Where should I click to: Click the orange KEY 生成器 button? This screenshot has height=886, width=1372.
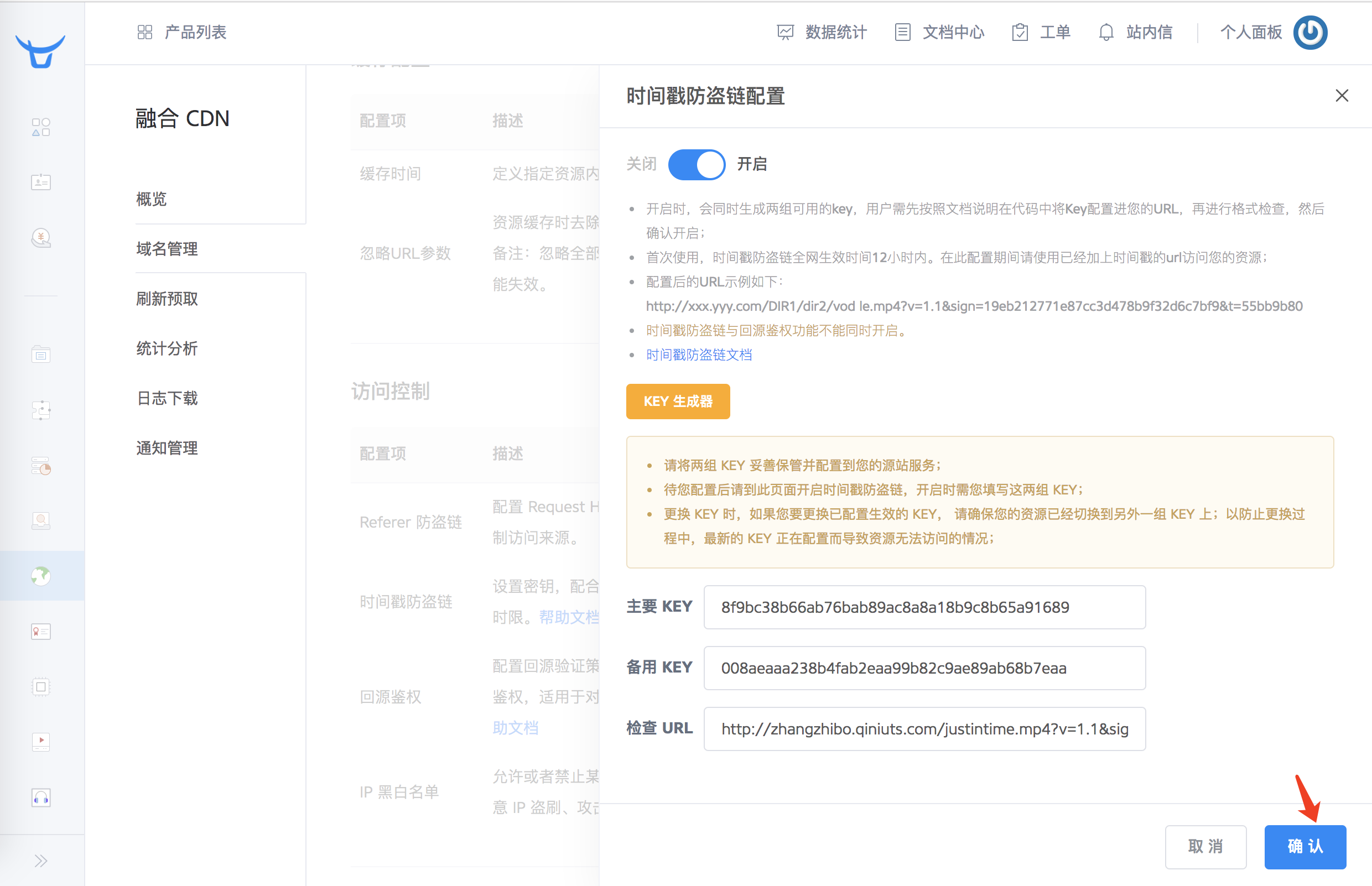677,401
